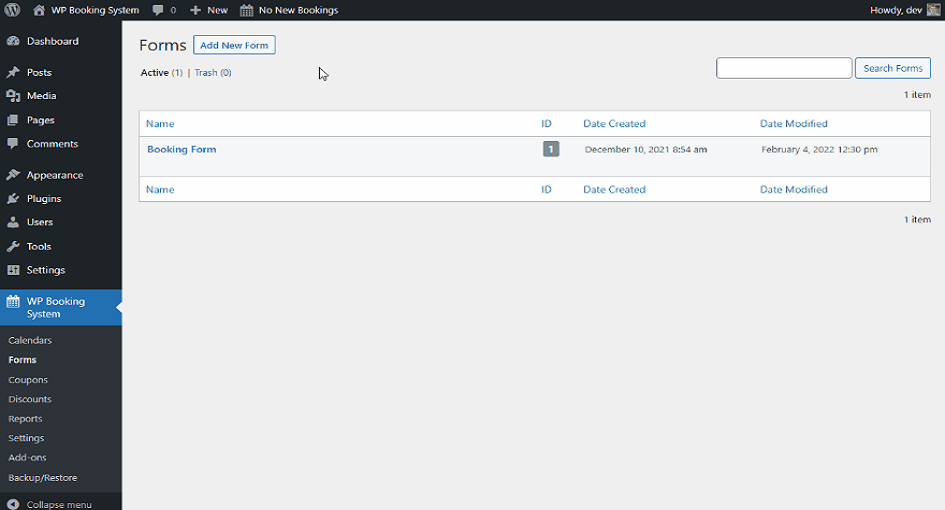945x510 pixels.
Task: Click the user avatar thumbnail
Action: tap(934, 10)
